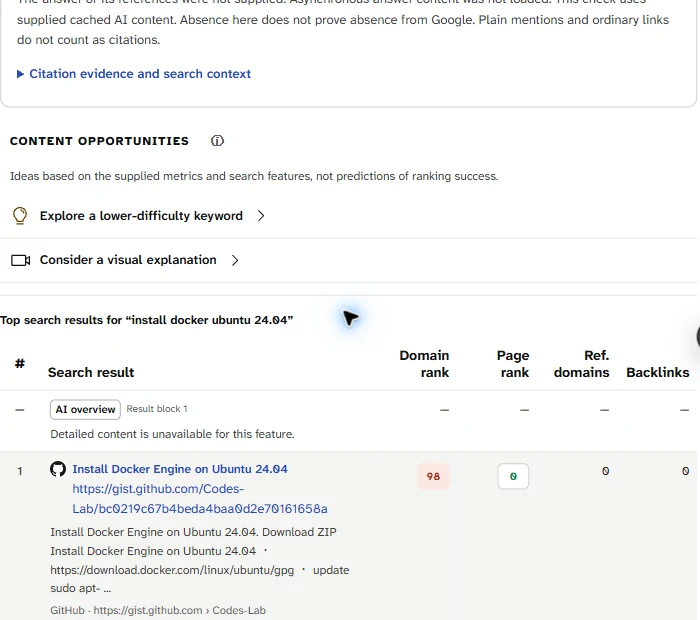Click the GitHub breadcrumb source line
This screenshot has width=700, height=620.
point(158,610)
